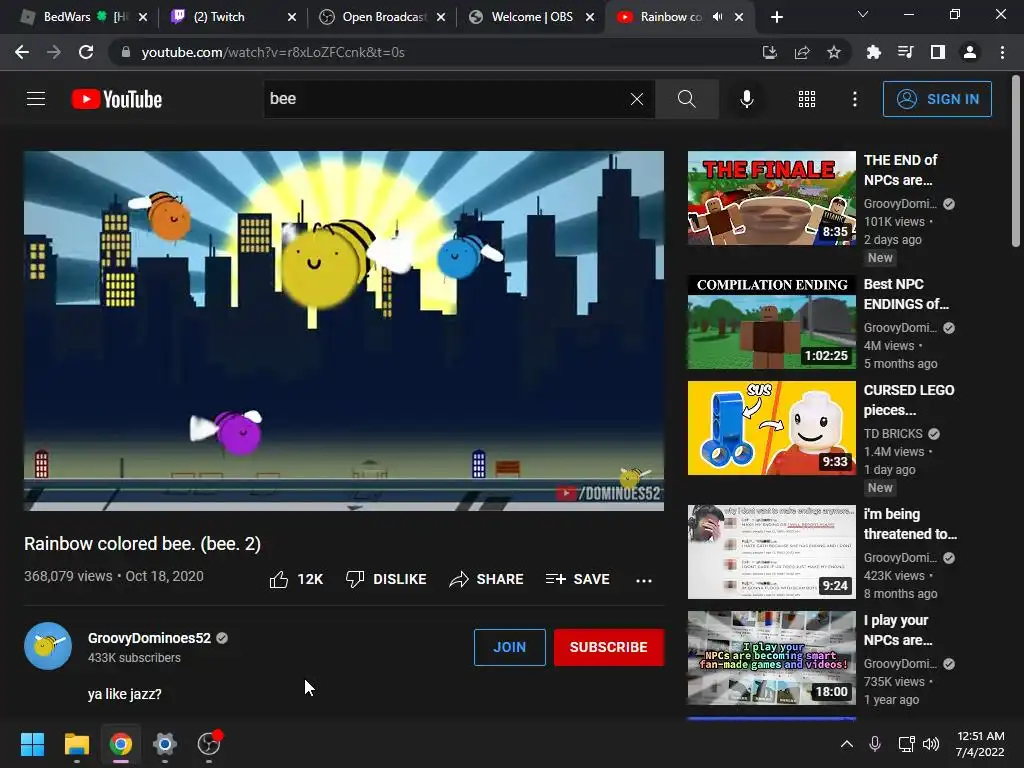Screen dimensions: 1024x768
Task: Open Settings gear in taskbar
Action: [165, 744]
